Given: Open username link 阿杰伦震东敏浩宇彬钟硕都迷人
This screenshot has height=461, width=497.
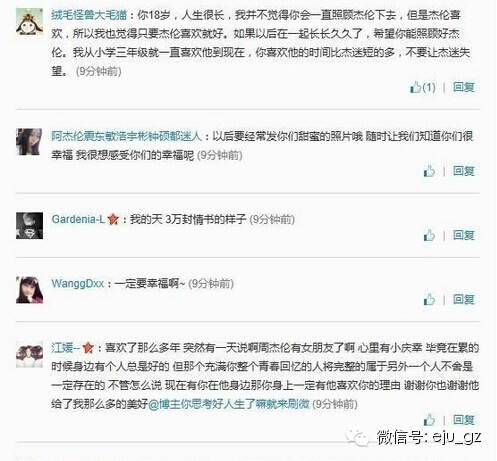Looking at the screenshot, I should 127,136.
